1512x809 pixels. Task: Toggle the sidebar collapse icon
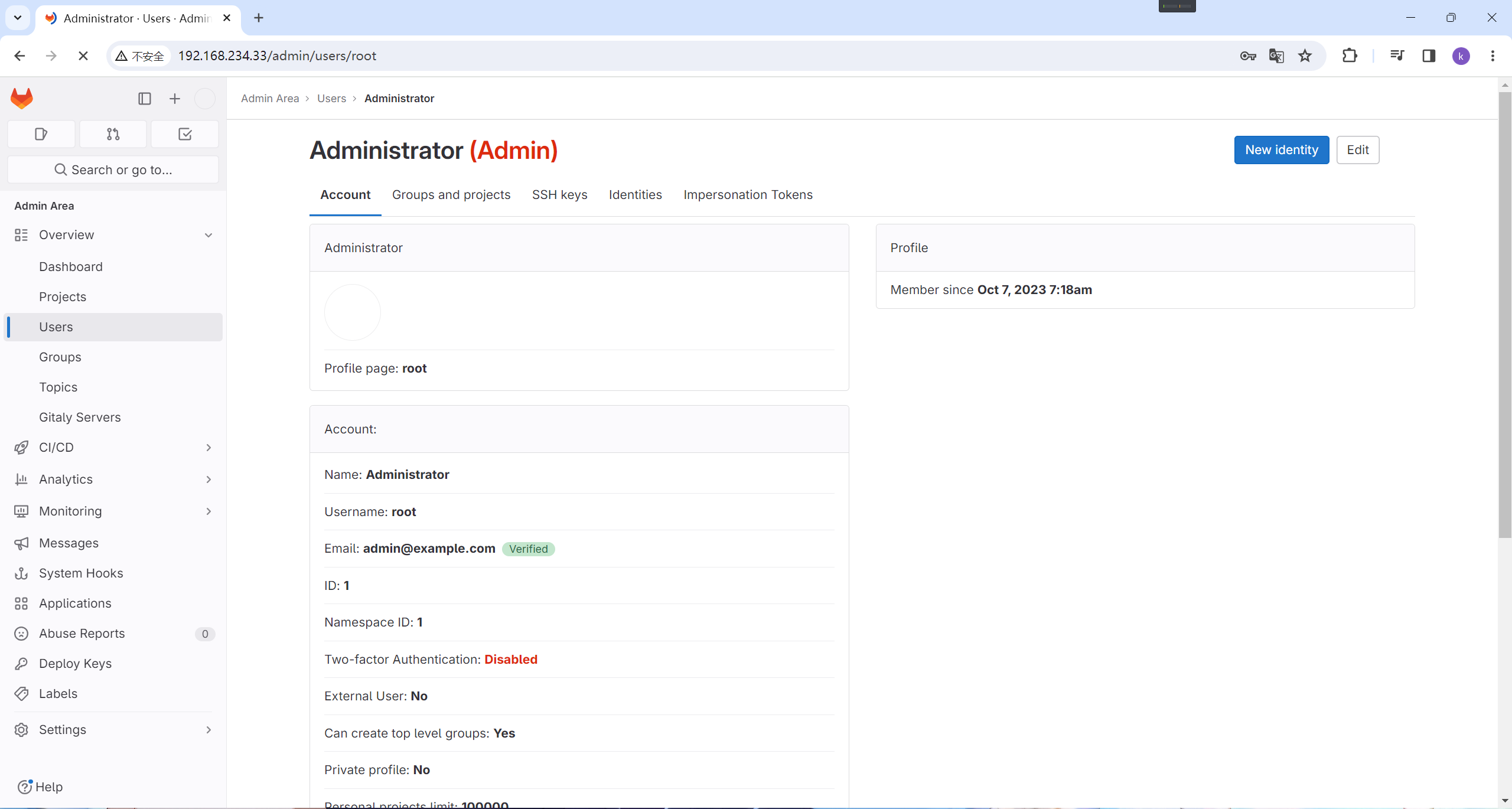(145, 99)
